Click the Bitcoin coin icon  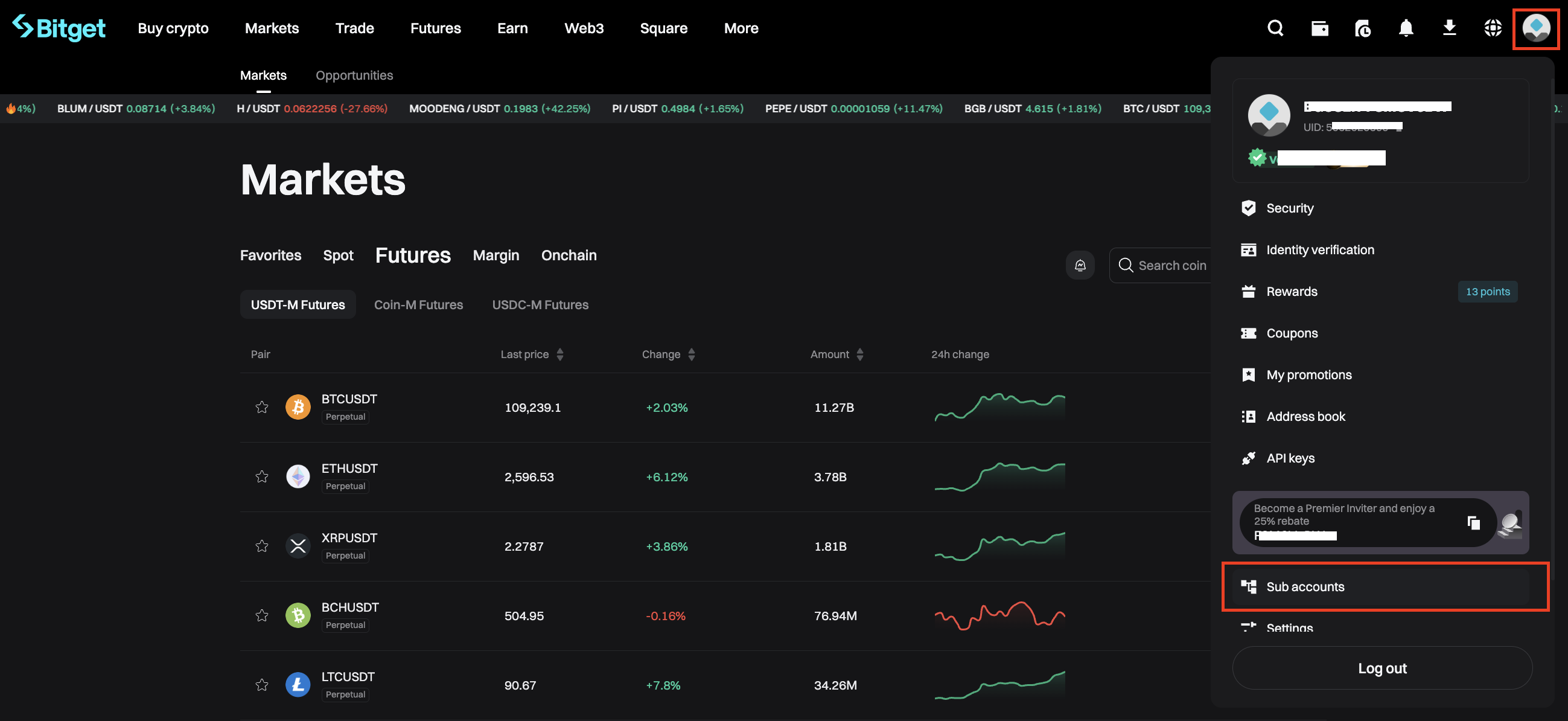298,408
